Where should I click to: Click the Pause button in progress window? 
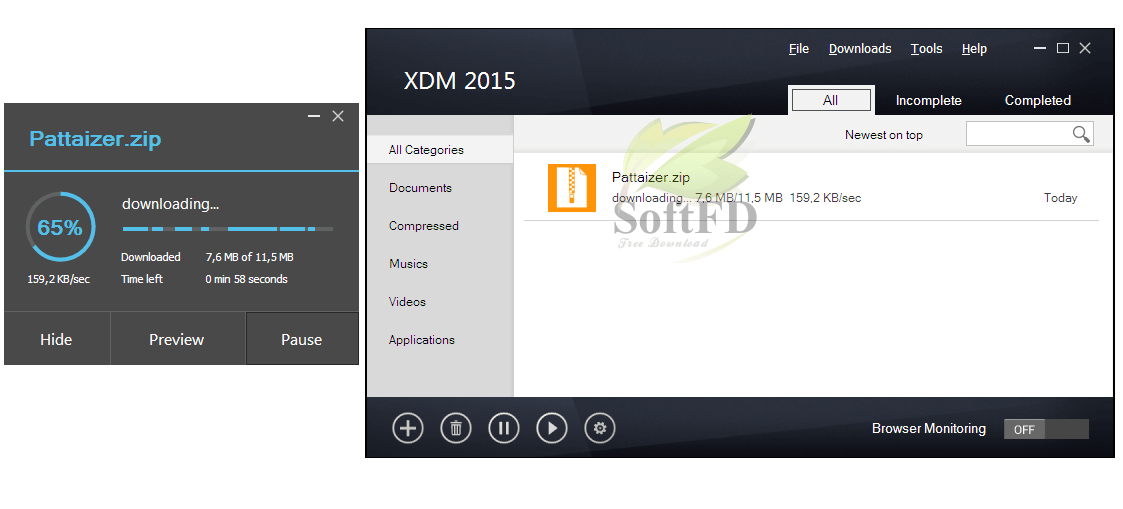click(x=302, y=339)
